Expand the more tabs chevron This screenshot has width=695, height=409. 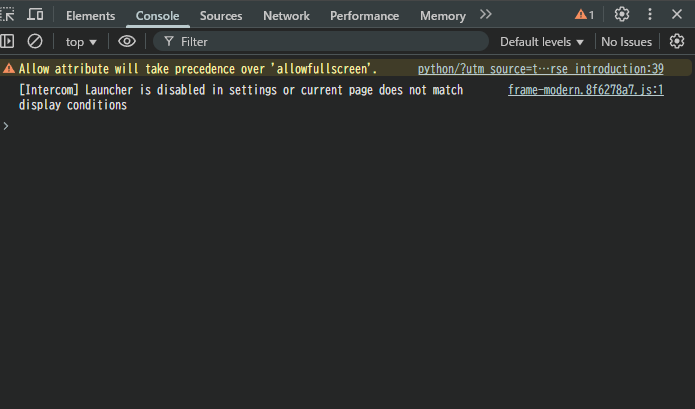point(486,15)
